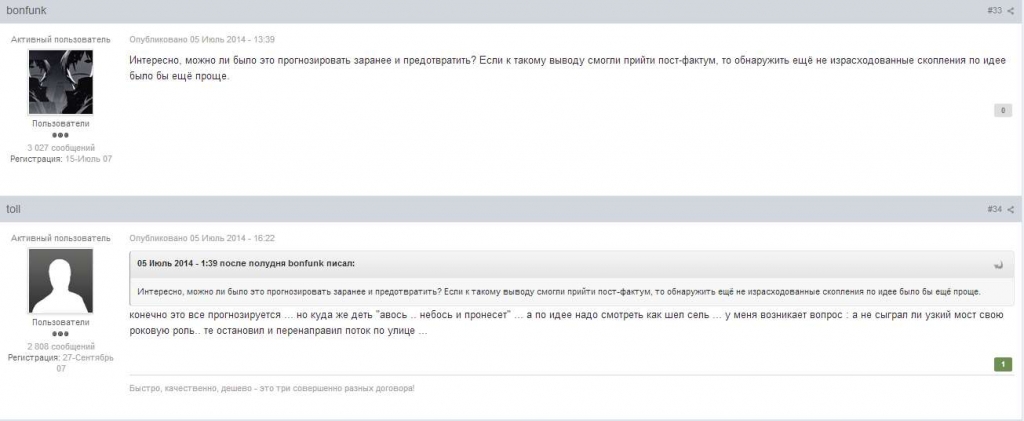1024x421 pixels.
Task: Click the green reputation score 1 button
Action: click(x=1002, y=364)
